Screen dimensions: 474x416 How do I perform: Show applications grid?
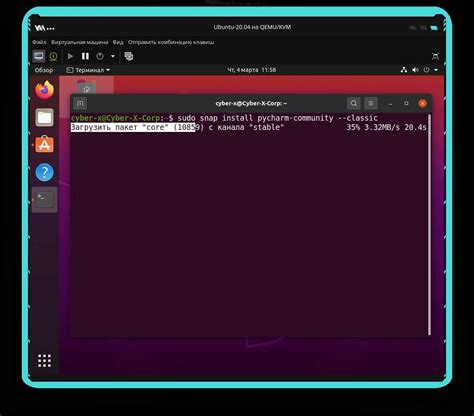pos(44,361)
